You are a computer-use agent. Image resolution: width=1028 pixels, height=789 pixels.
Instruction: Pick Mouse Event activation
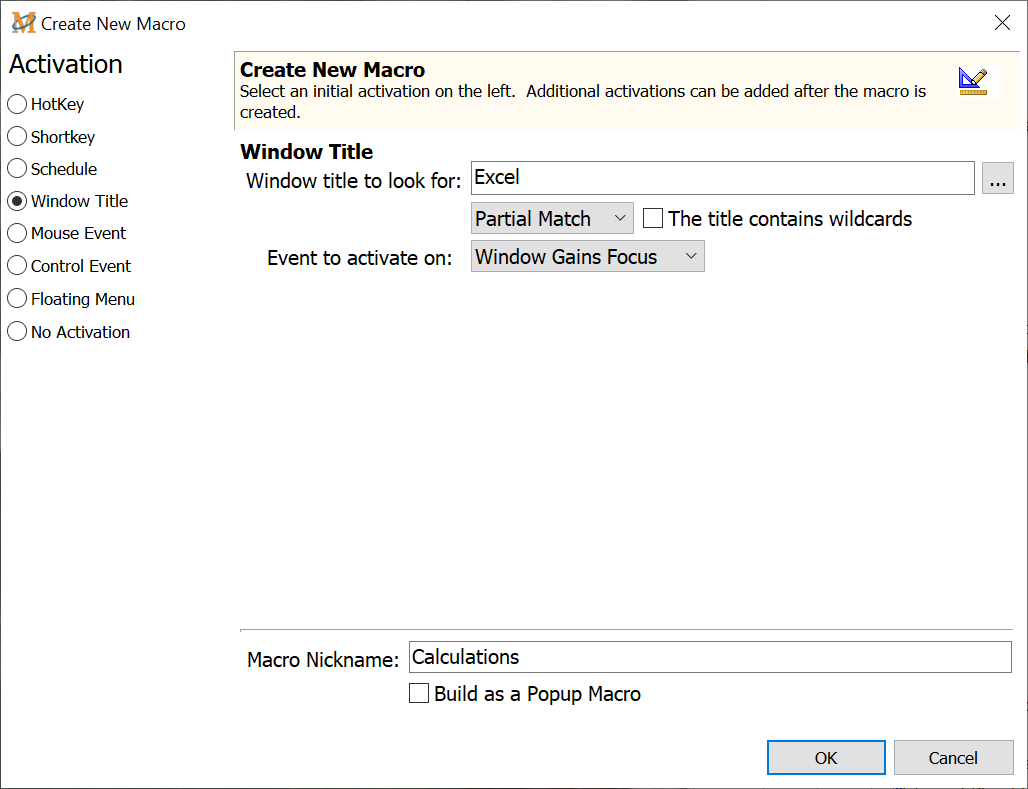(17, 233)
